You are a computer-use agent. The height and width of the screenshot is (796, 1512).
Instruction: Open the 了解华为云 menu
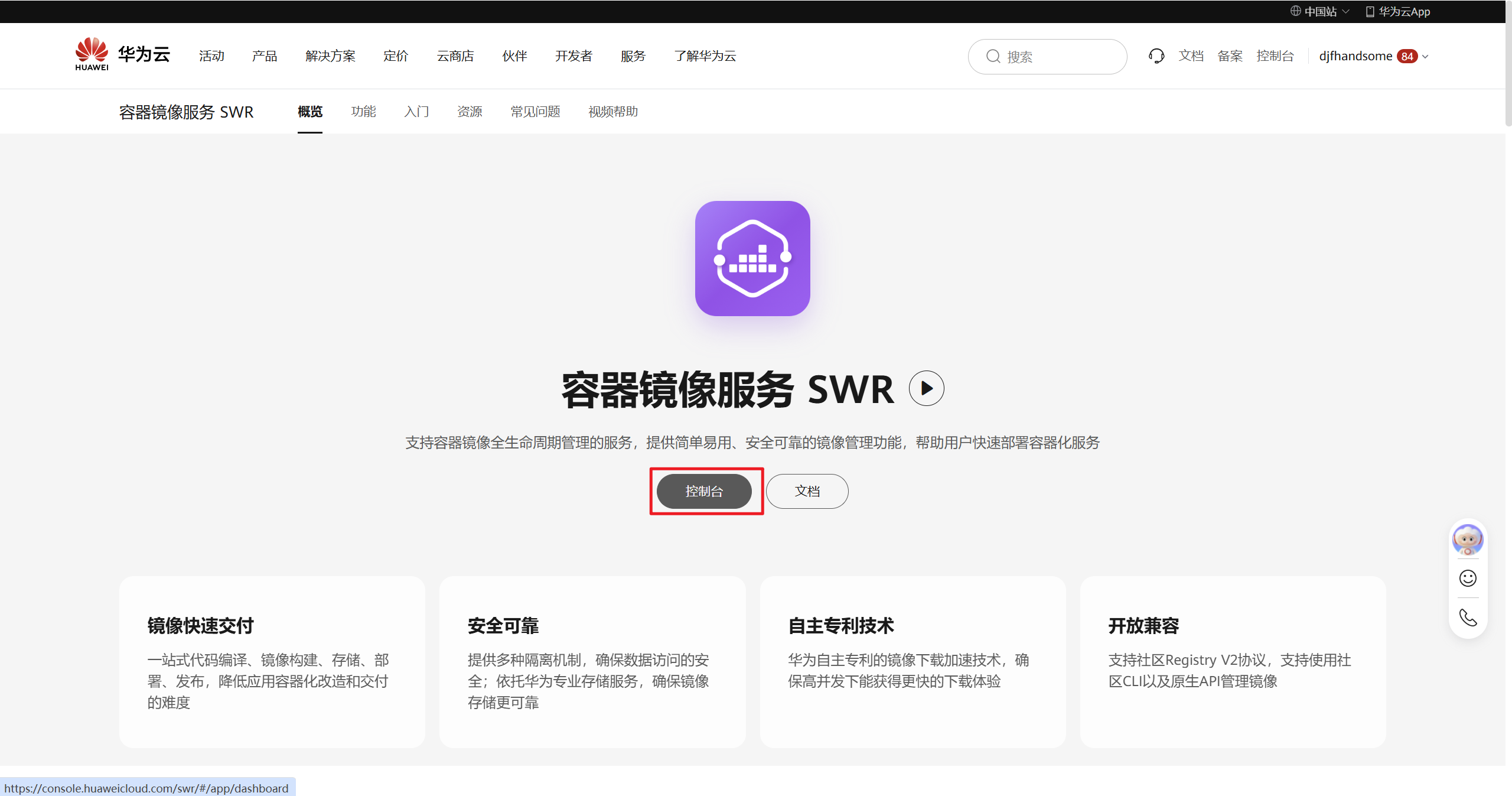[705, 56]
